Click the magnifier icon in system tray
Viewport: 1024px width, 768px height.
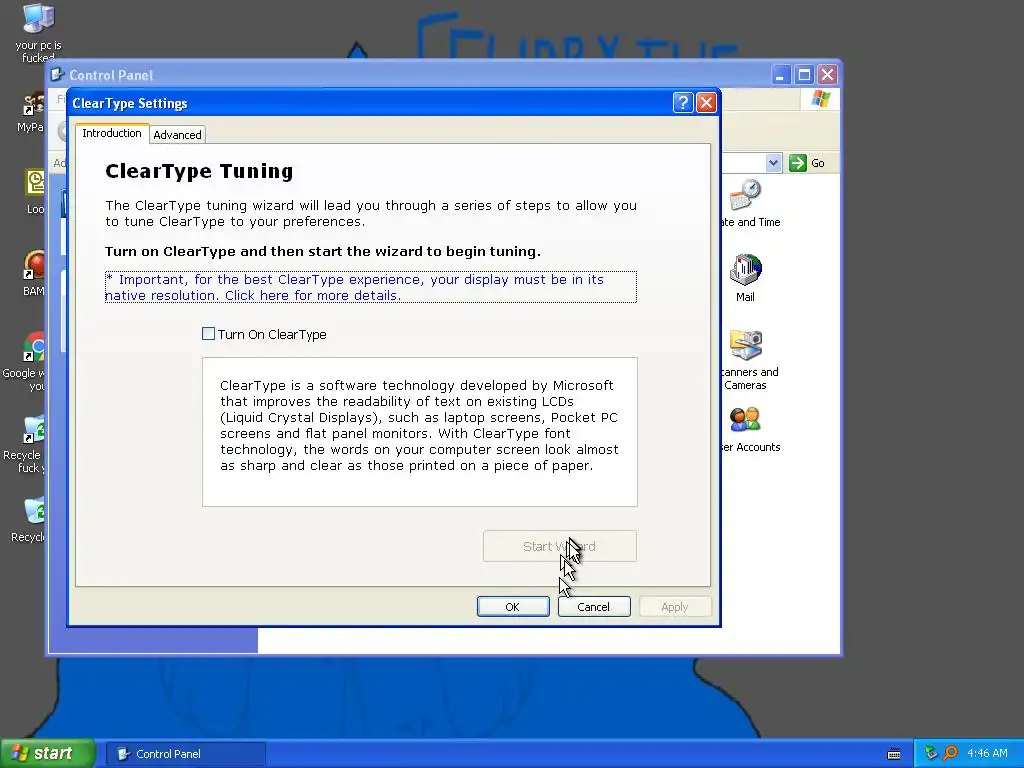click(x=951, y=754)
